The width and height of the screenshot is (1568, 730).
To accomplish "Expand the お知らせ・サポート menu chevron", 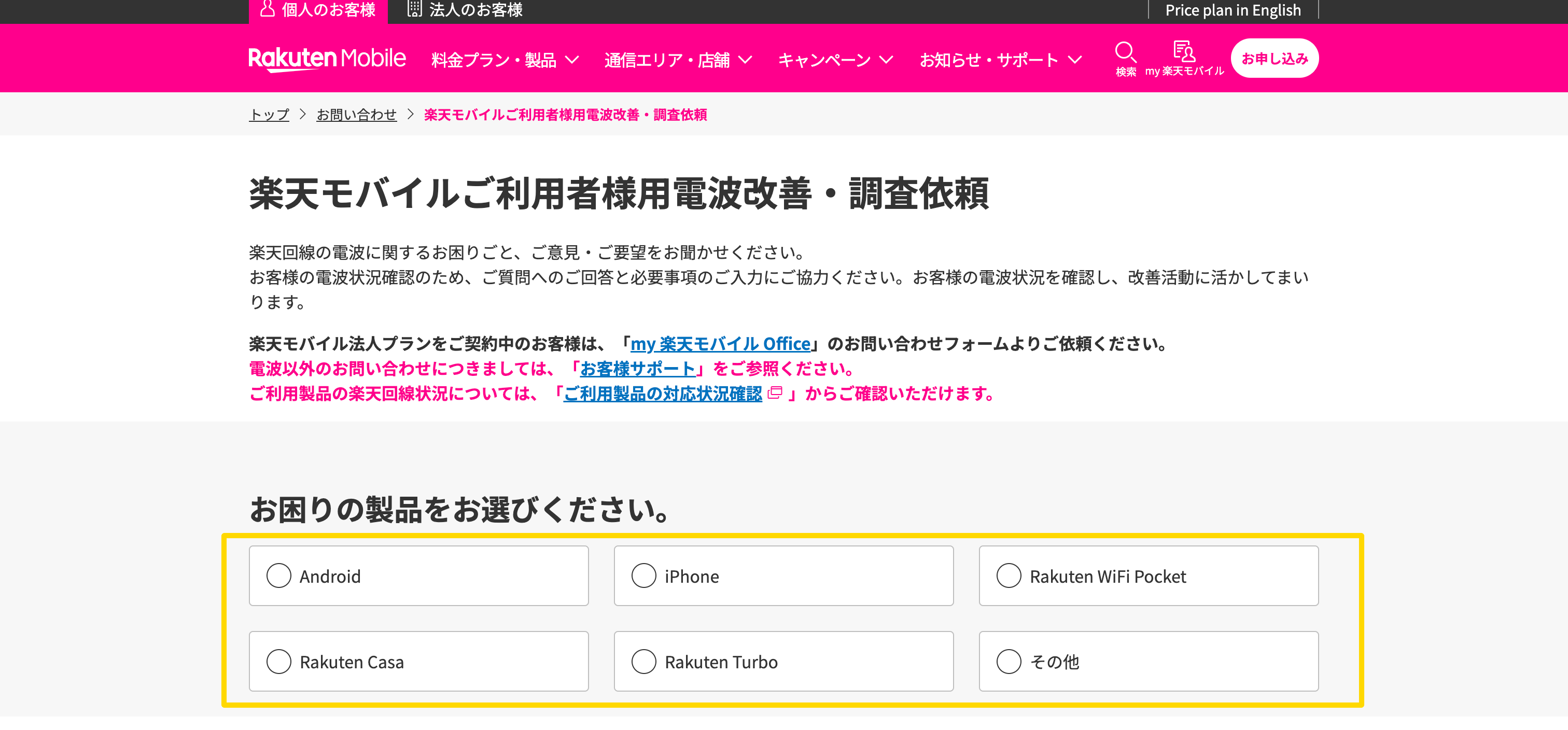I will point(1075,60).
